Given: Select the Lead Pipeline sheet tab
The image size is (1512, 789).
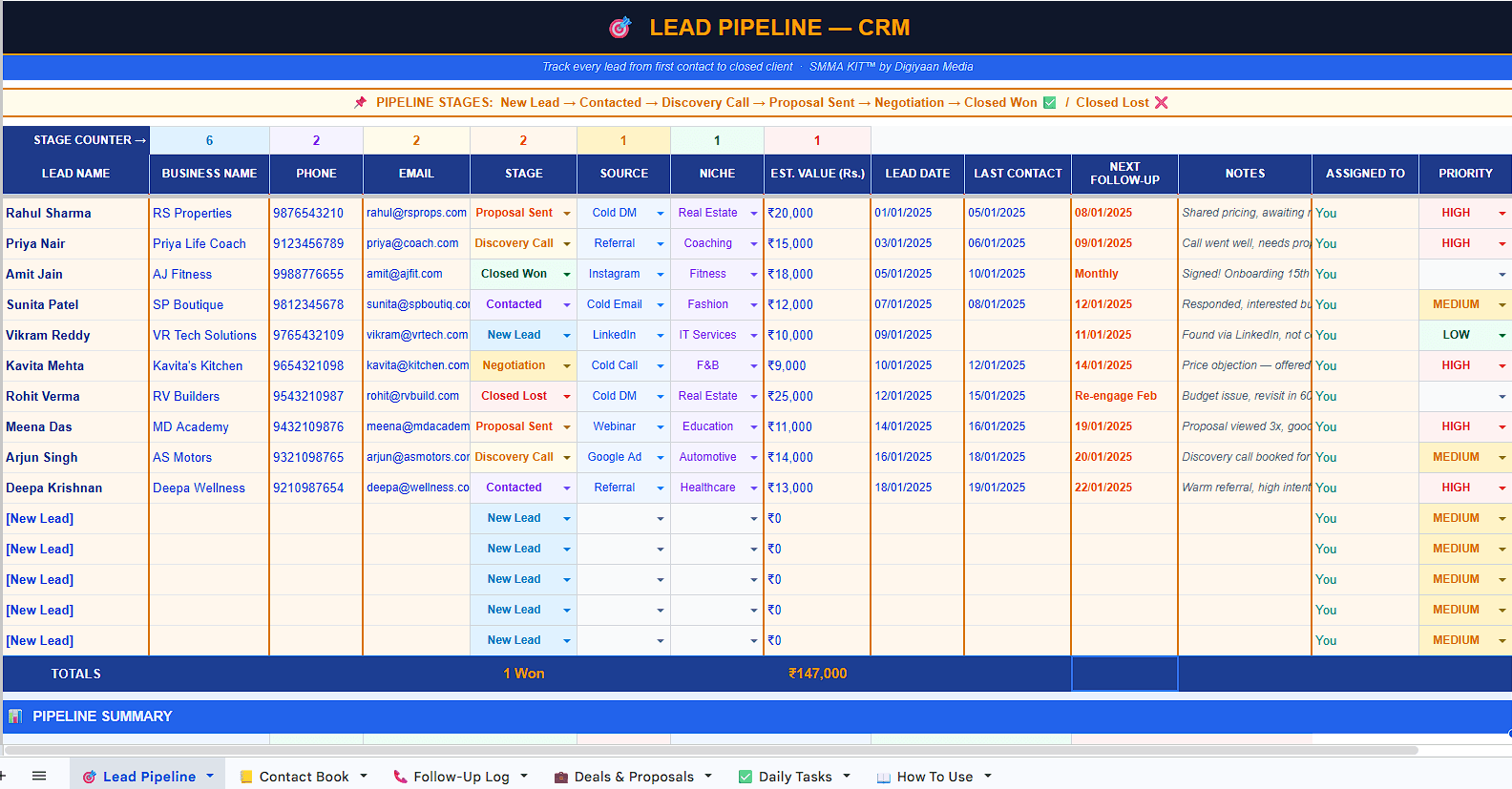Looking at the screenshot, I should 149,776.
